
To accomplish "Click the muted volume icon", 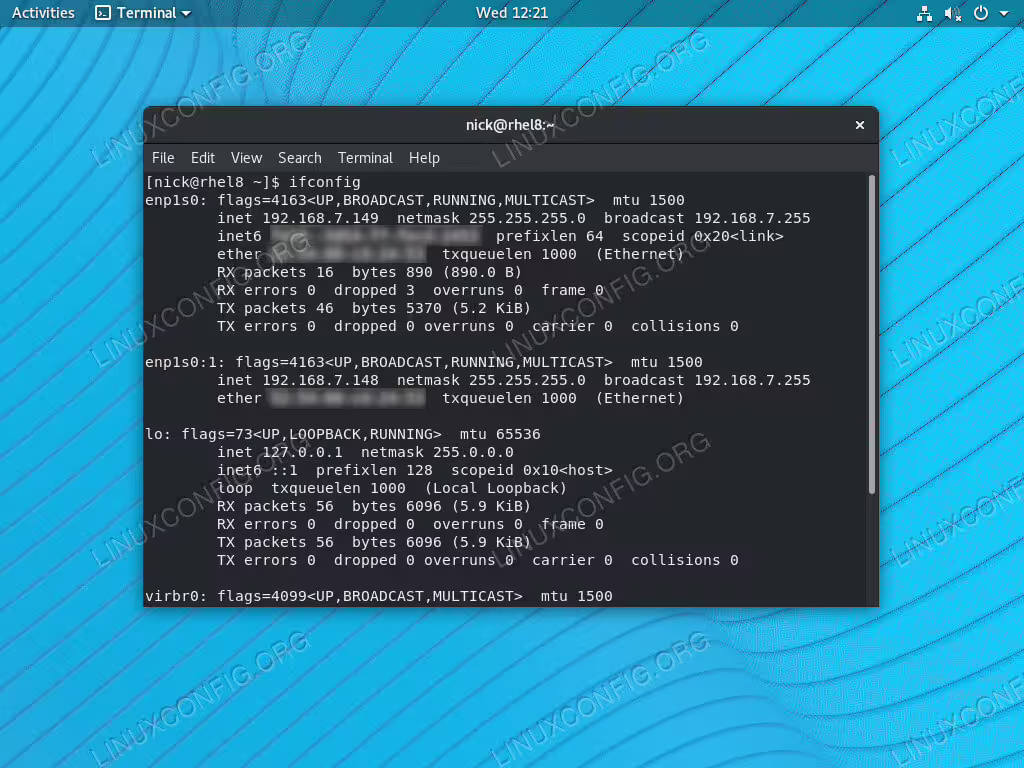I will click(953, 14).
